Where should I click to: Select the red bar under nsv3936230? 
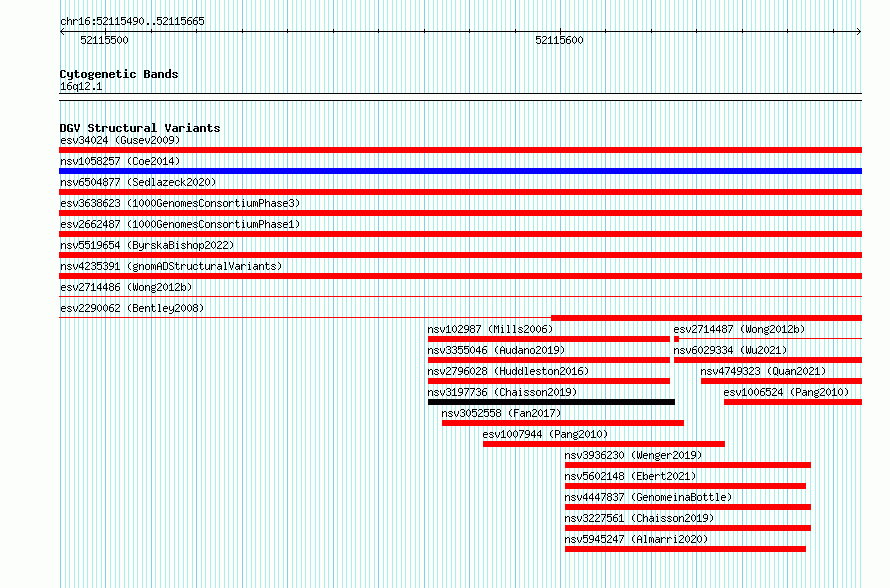[688, 465]
